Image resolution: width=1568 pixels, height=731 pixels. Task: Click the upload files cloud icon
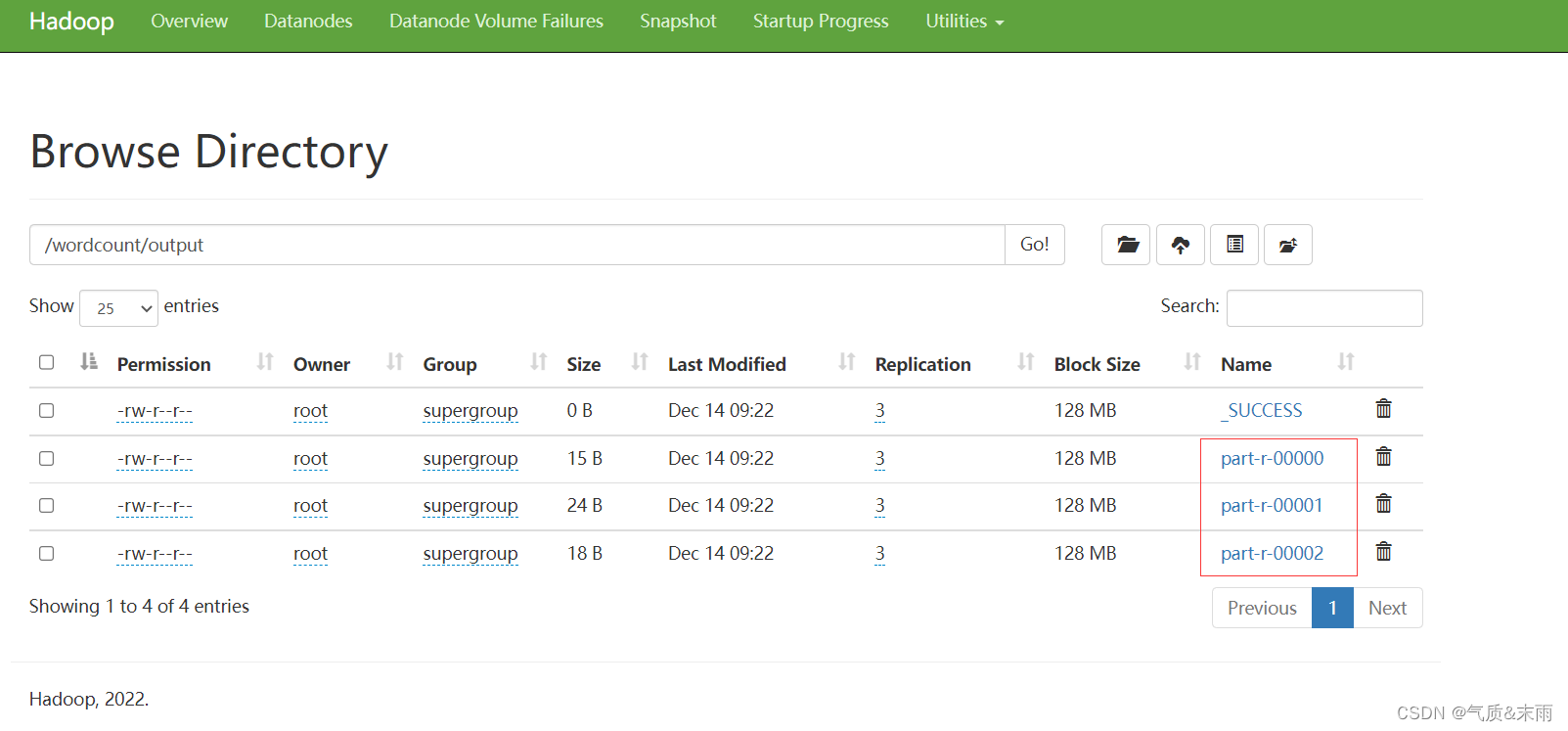(x=1181, y=245)
